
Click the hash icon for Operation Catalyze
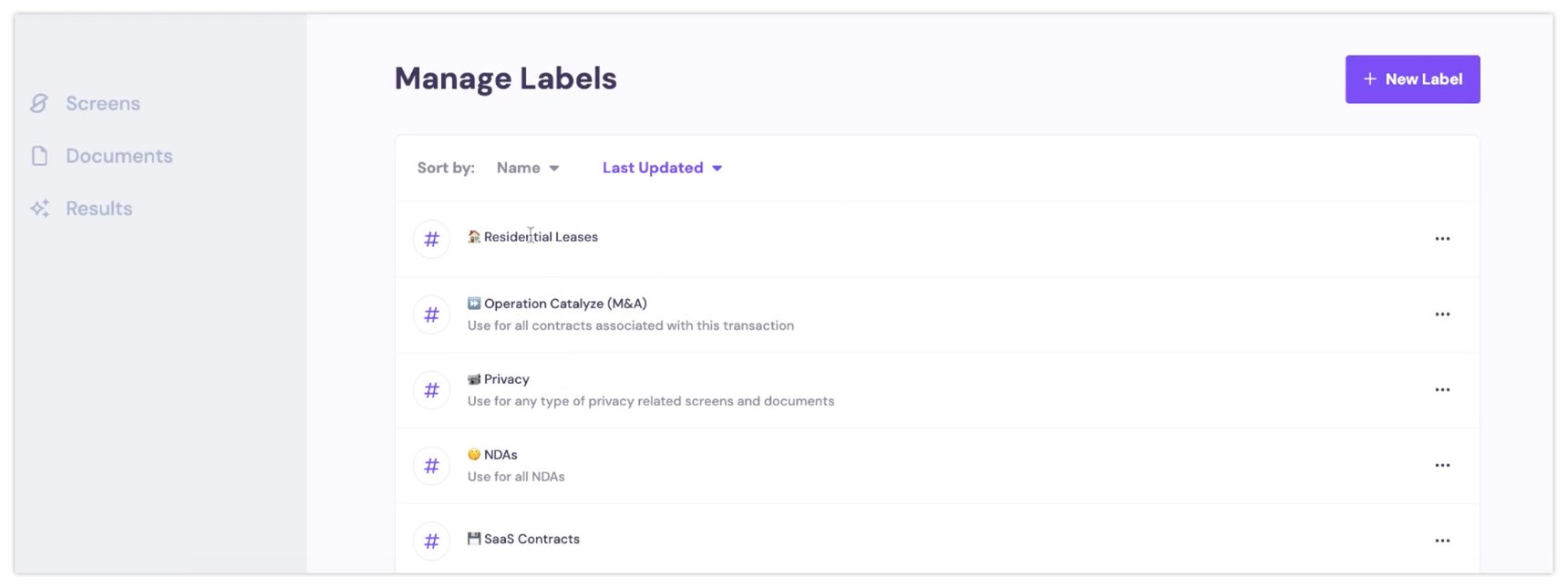tap(431, 315)
